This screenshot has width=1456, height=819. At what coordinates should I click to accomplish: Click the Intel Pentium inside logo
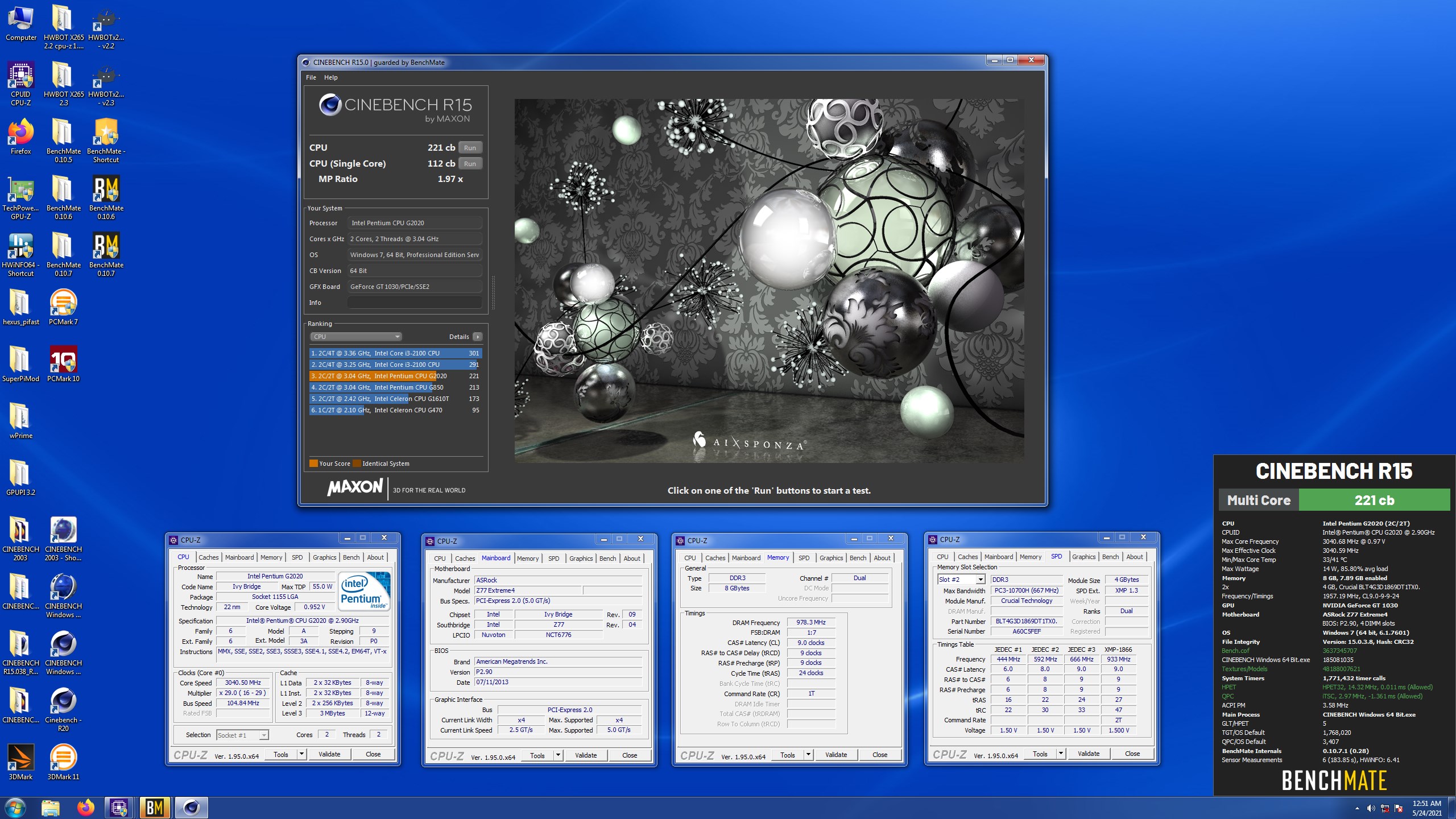pos(364,591)
